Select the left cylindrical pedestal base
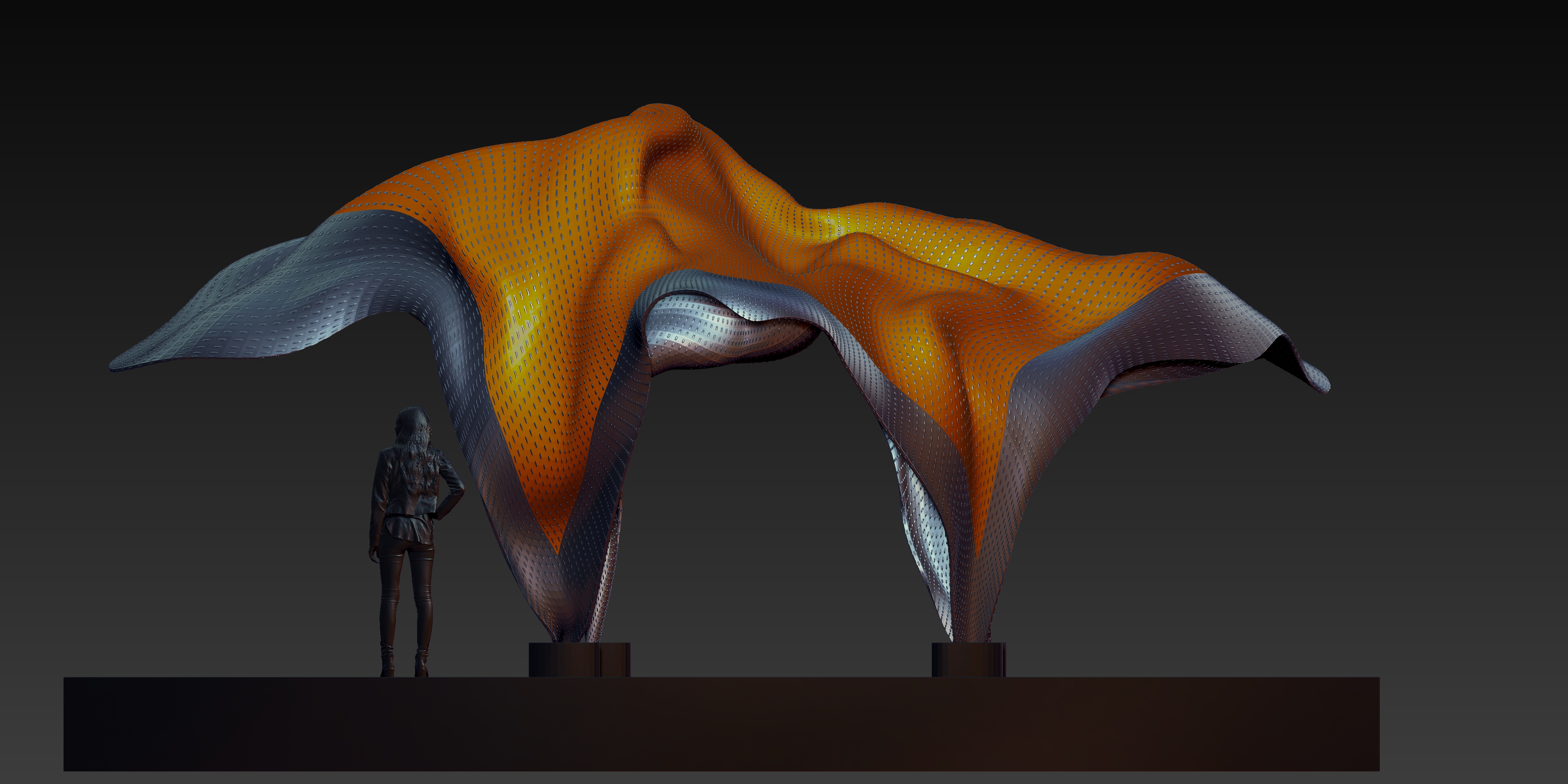1568x784 pixels. pyautogui.click(x=579, y=659)
